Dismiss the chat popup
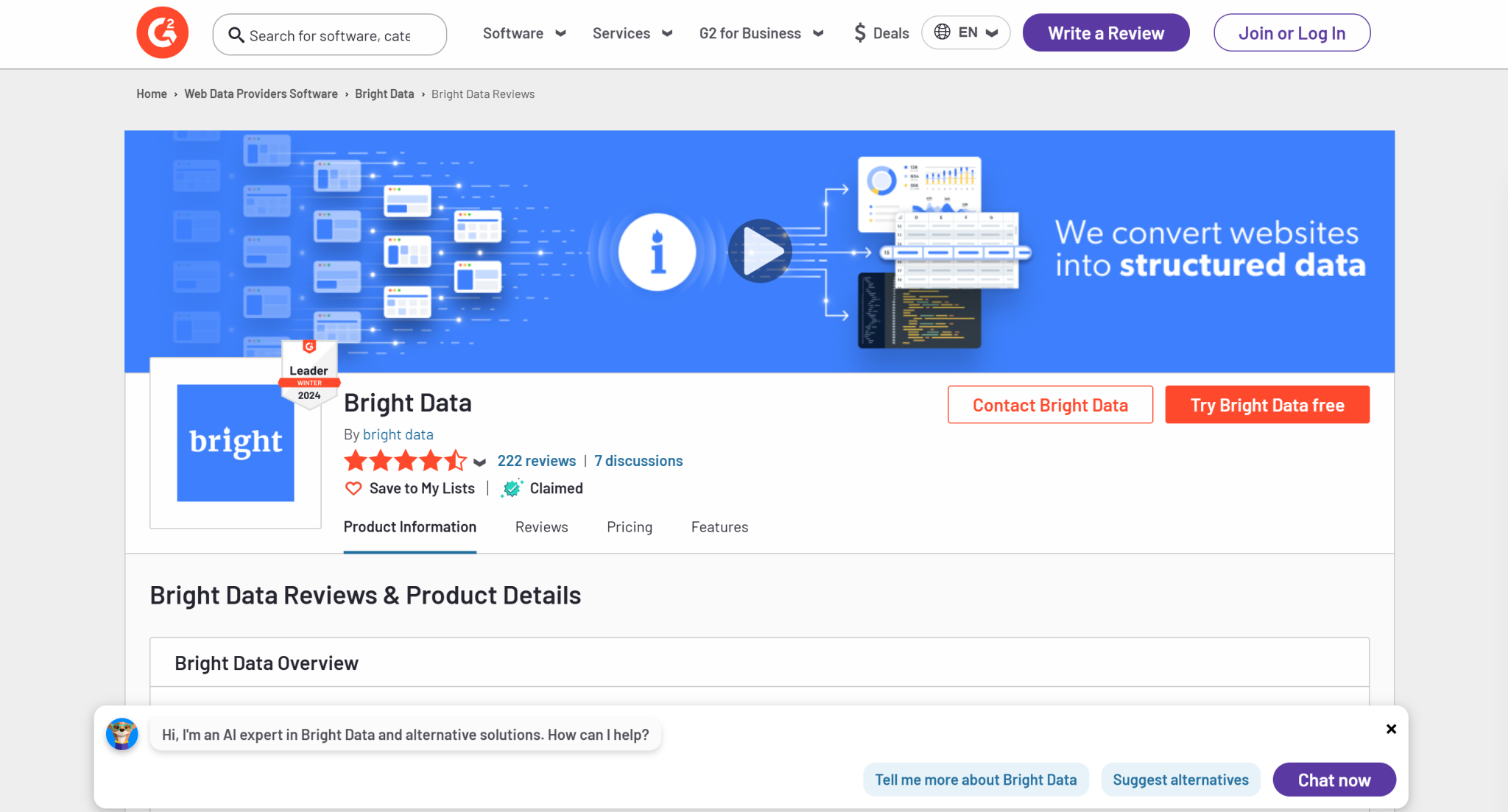This screenshot has width=1508, height=812. tap(1391, 729)
